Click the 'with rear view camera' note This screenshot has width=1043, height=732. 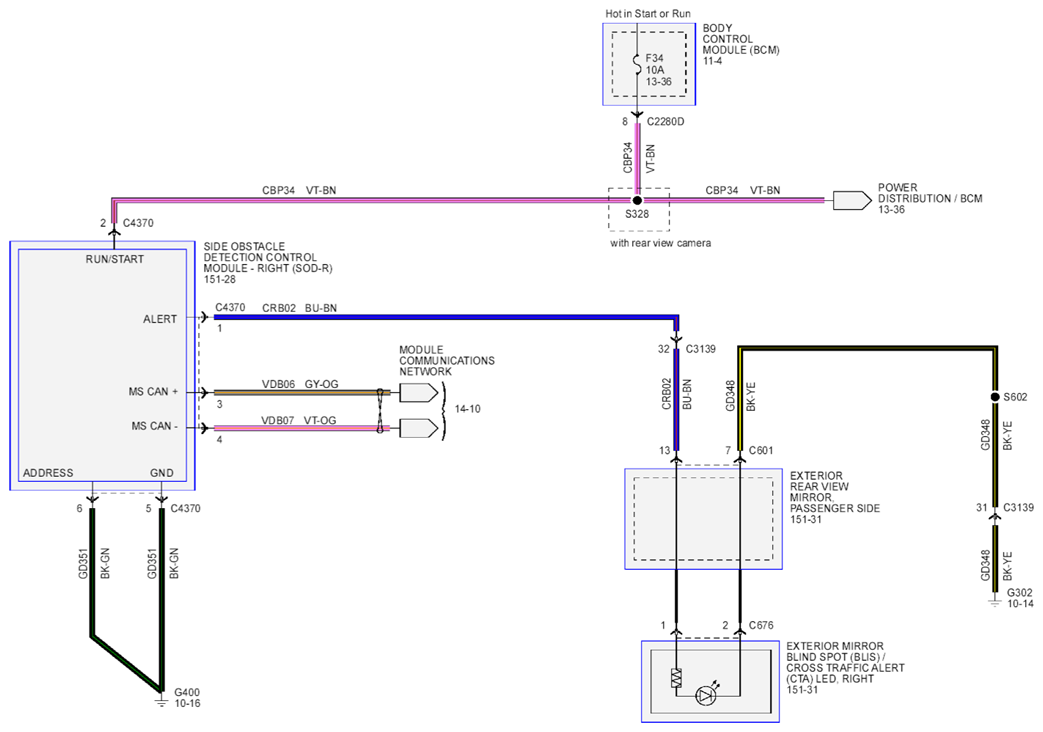pos(661,244)
